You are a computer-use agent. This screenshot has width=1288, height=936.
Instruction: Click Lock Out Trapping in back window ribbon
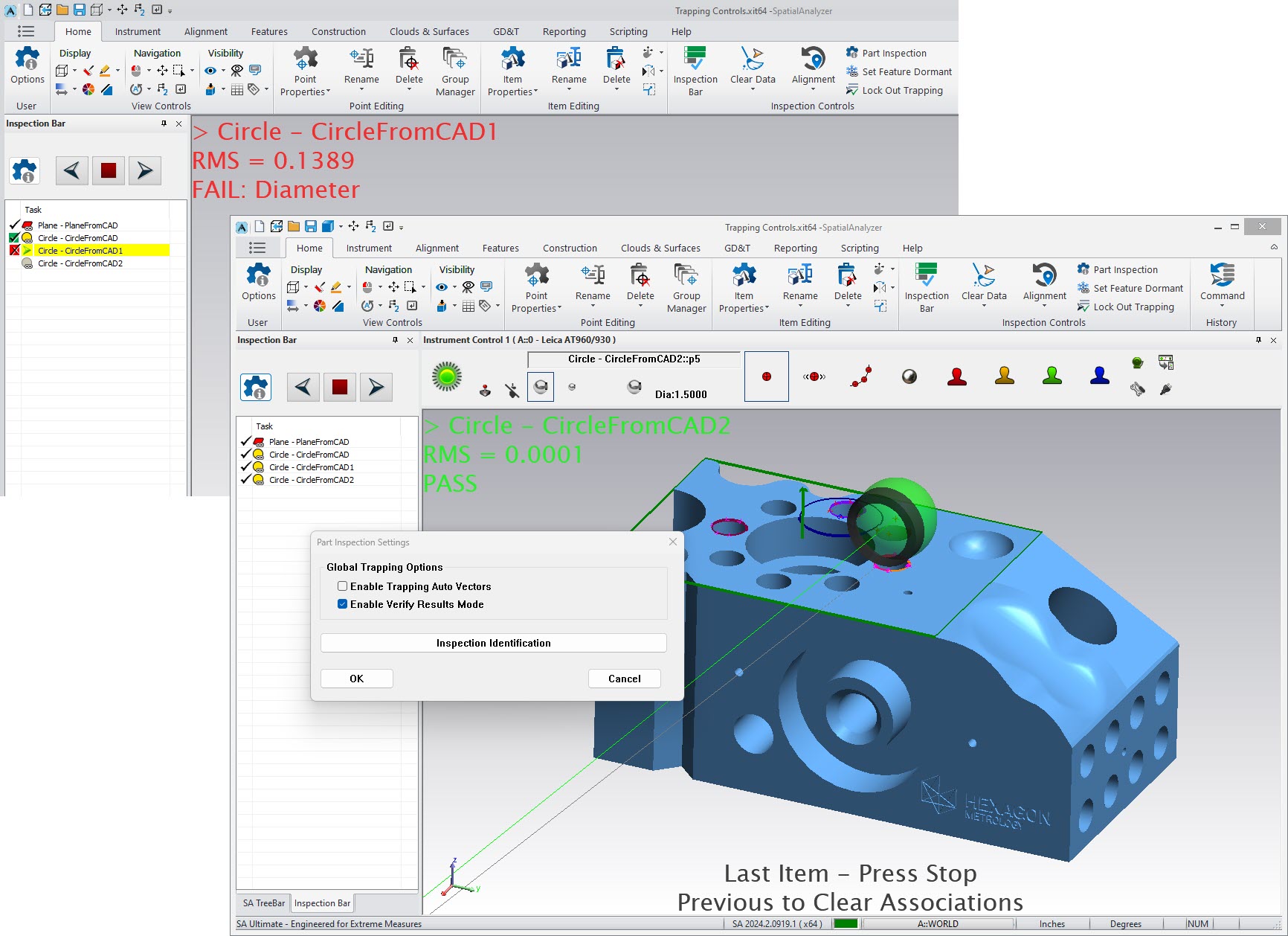[x=895, y=90]
